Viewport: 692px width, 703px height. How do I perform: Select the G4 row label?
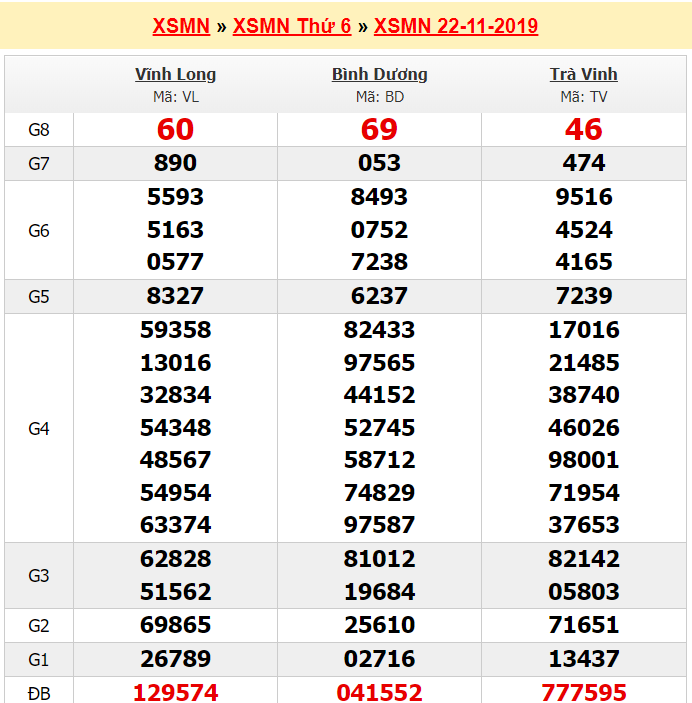click(x=39, y=429)
